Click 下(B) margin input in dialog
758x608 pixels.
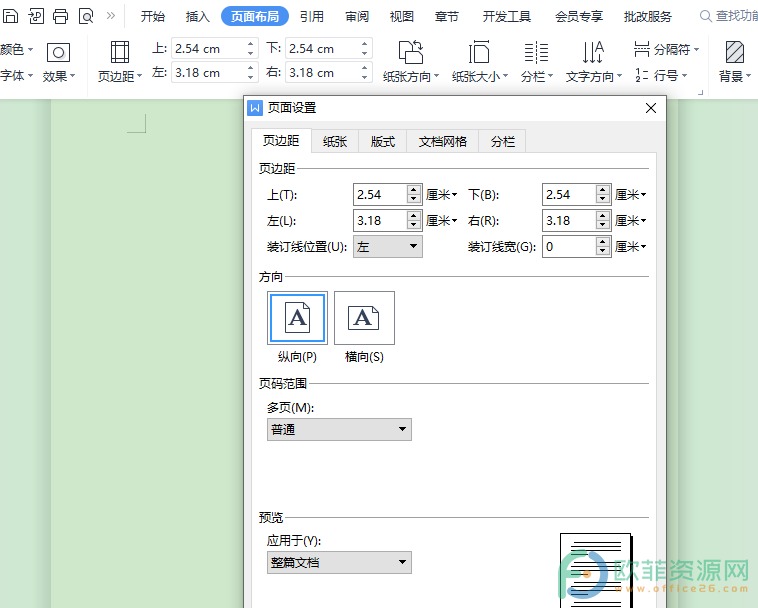[569, 195]
